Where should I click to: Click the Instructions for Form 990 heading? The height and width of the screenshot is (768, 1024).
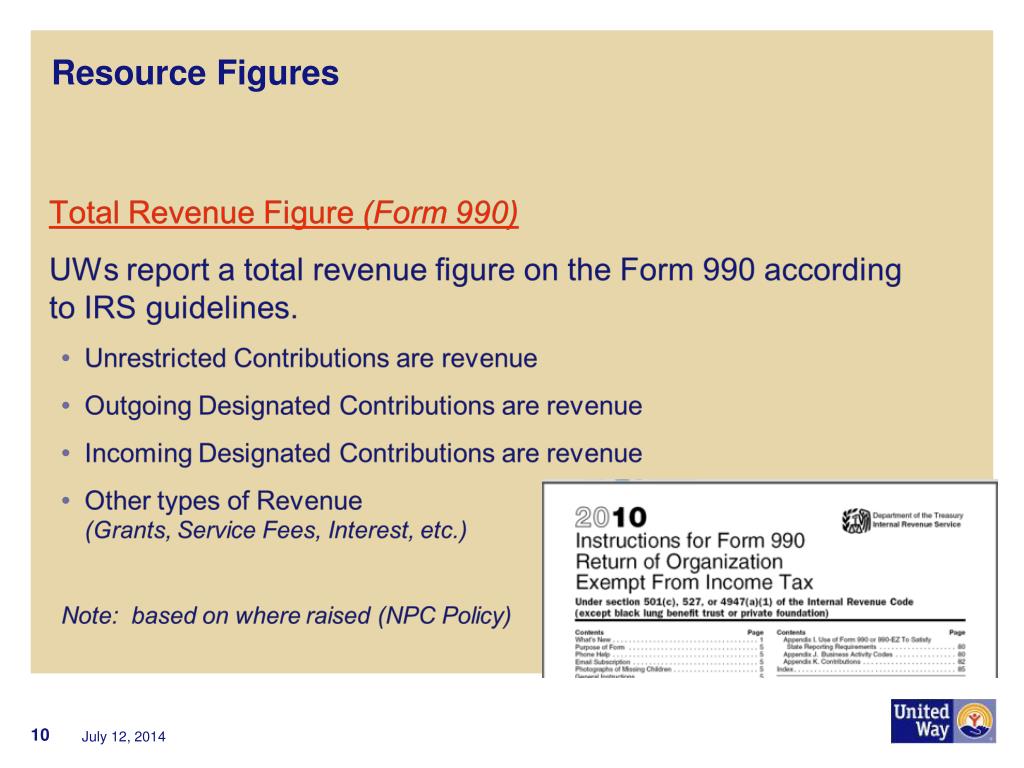pyautogui.click(x=690, y=541)
